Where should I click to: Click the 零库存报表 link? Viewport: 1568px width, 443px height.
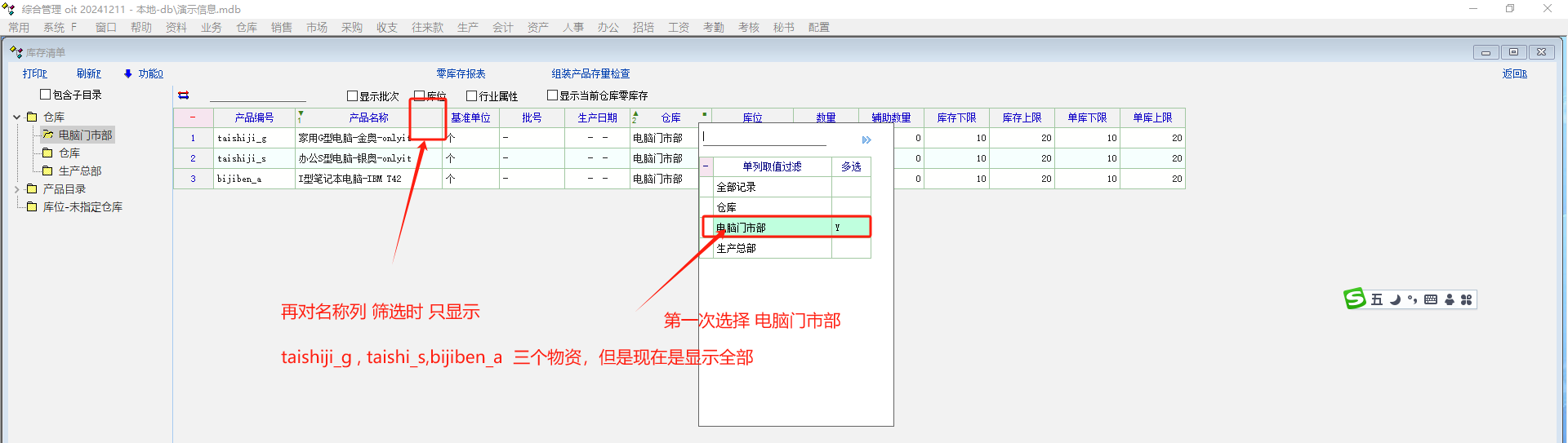point(461,73)
